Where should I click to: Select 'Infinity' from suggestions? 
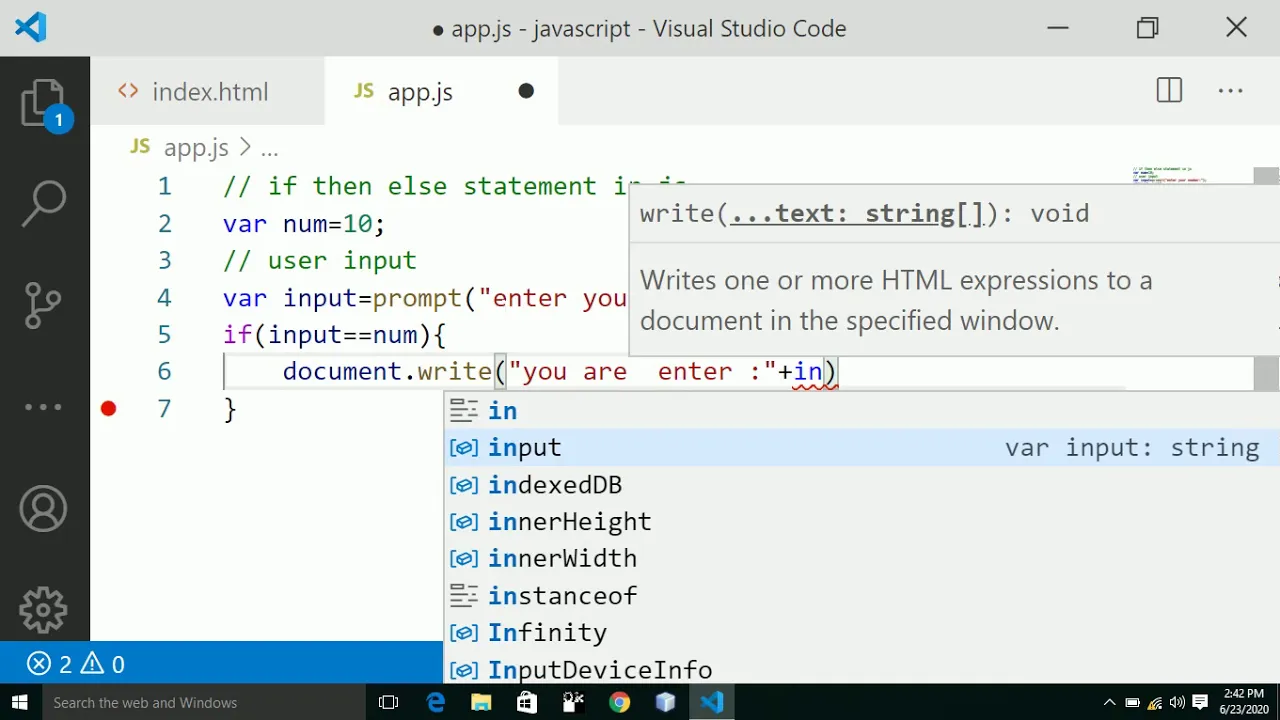[861, 632]
